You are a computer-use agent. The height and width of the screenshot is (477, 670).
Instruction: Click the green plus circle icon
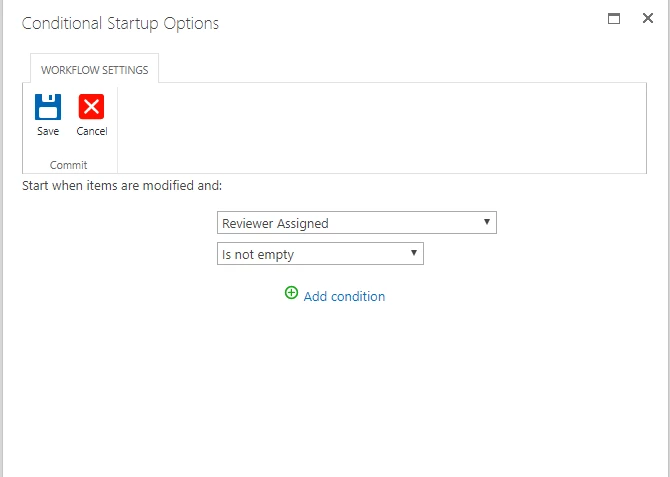pyautogui.click(x=291, y=293)
